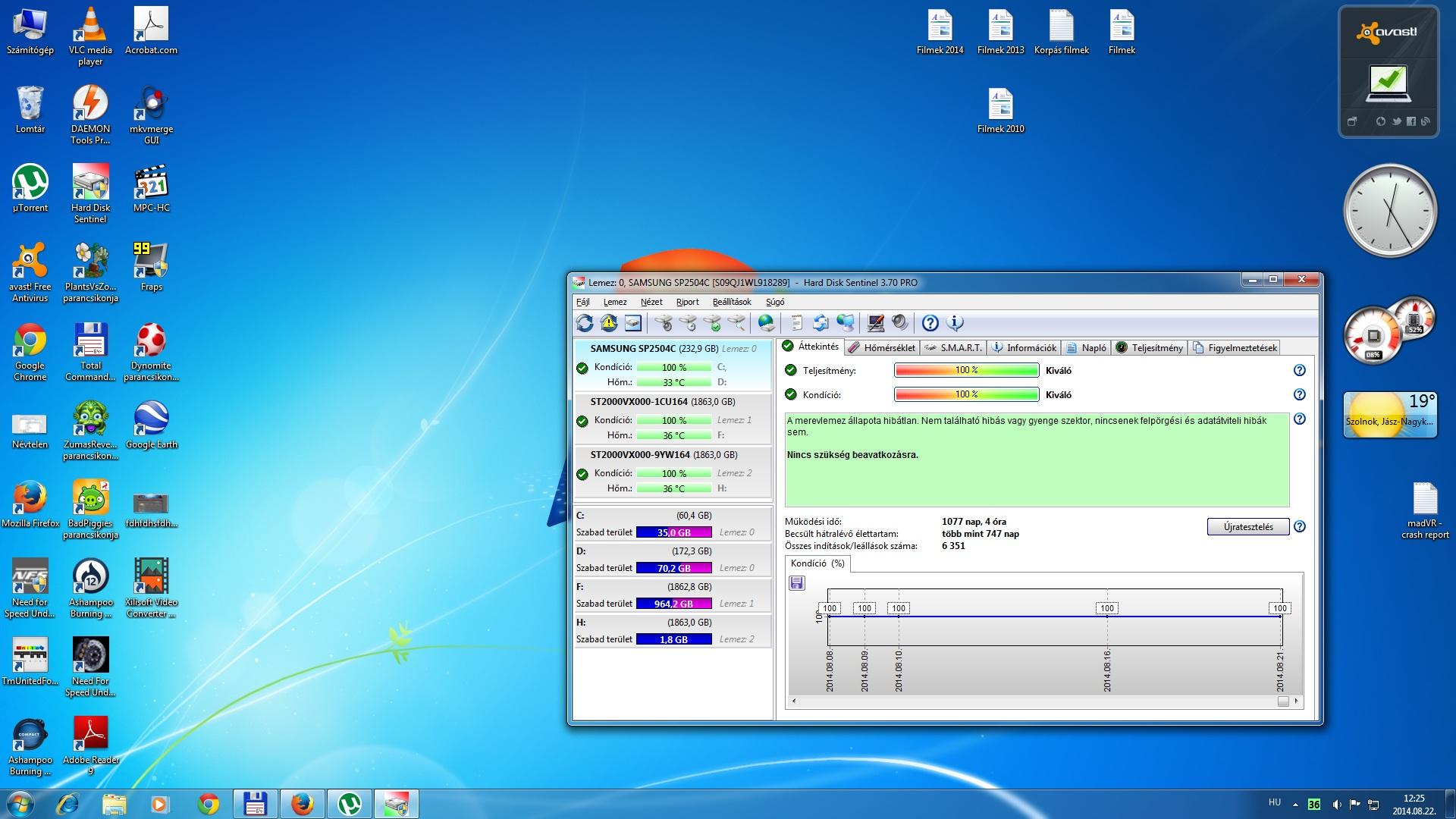
Task: Click the H: partition 1,8 GB bar
Action: point(673,639)
